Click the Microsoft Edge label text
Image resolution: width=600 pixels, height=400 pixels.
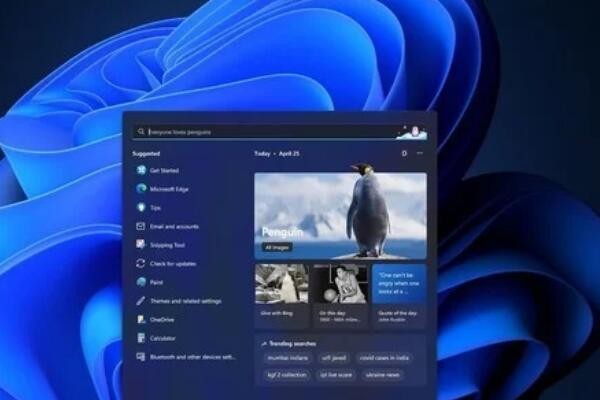pos(169,189)
